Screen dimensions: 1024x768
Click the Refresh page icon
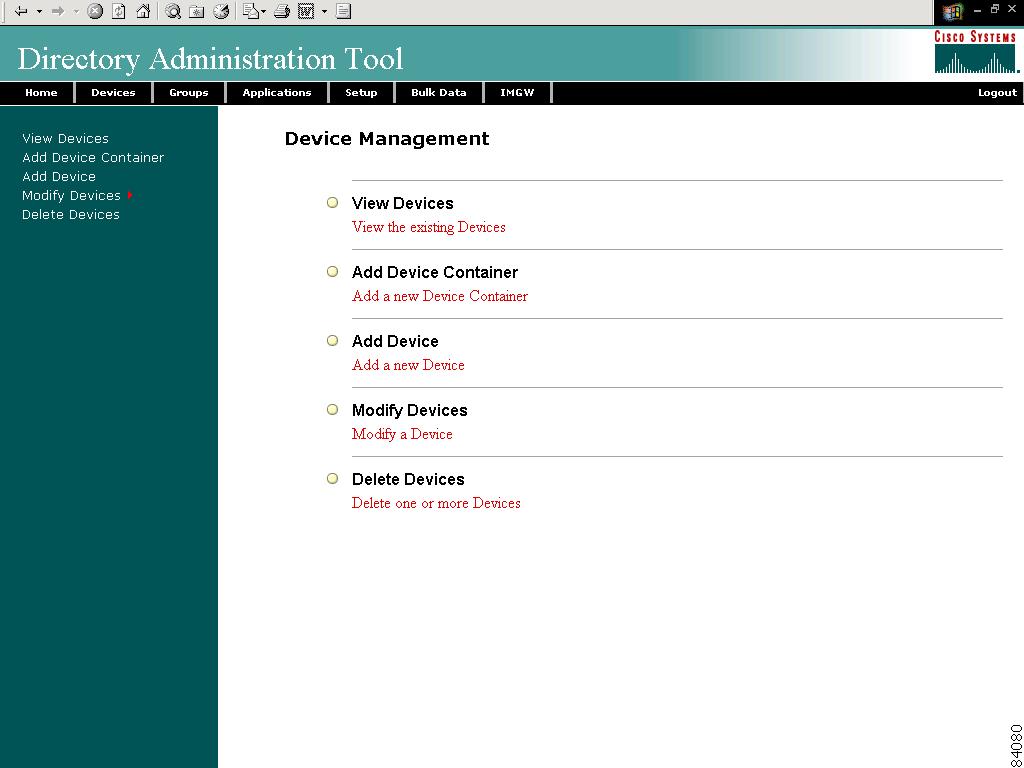[x=119, y=11]
